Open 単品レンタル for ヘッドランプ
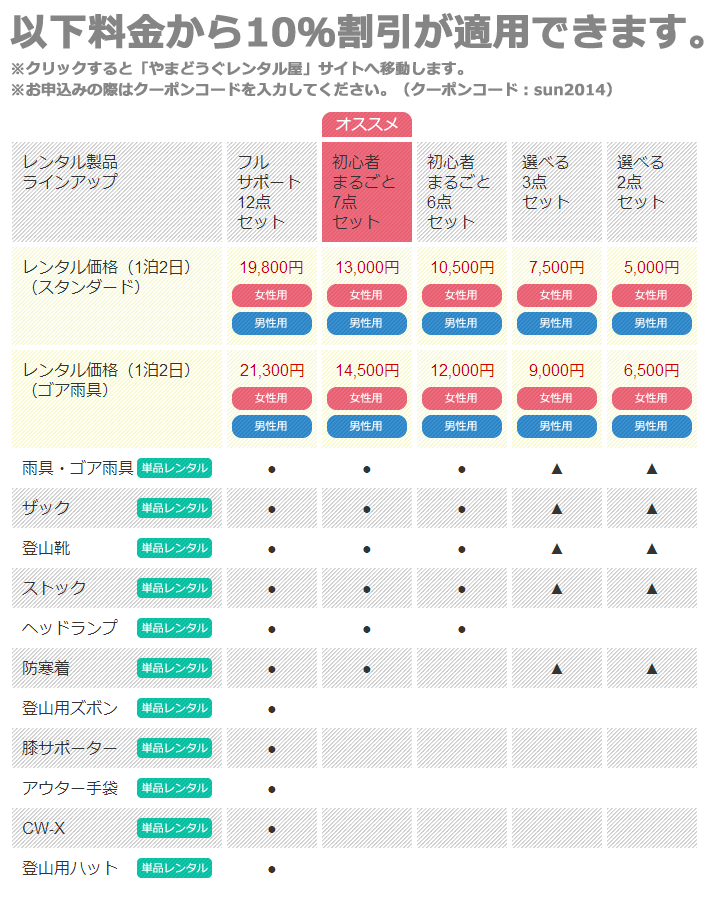This screenshot has width=710, height=900. (x=174, y=628)
